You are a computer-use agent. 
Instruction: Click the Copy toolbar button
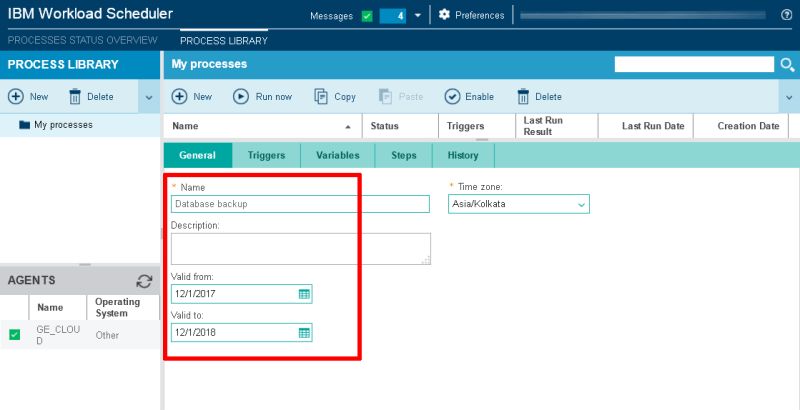point(335,96)
